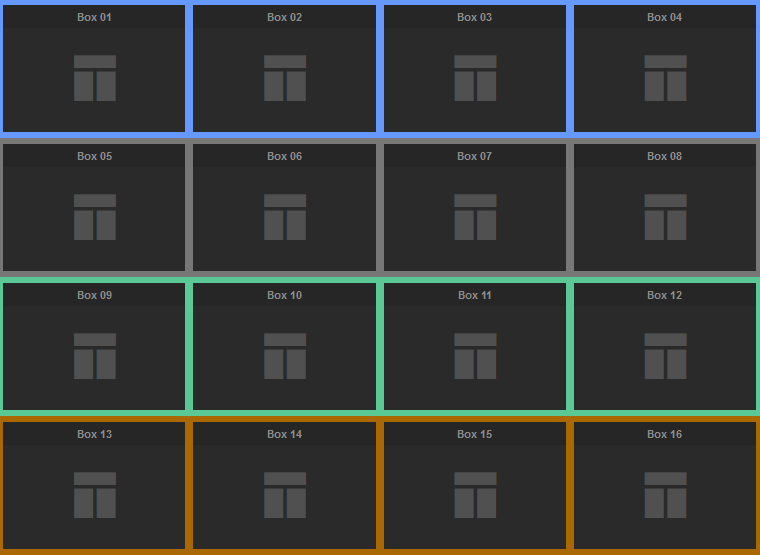Select the "Box 10" header label
760x555 pixels.
coord(285,295)
